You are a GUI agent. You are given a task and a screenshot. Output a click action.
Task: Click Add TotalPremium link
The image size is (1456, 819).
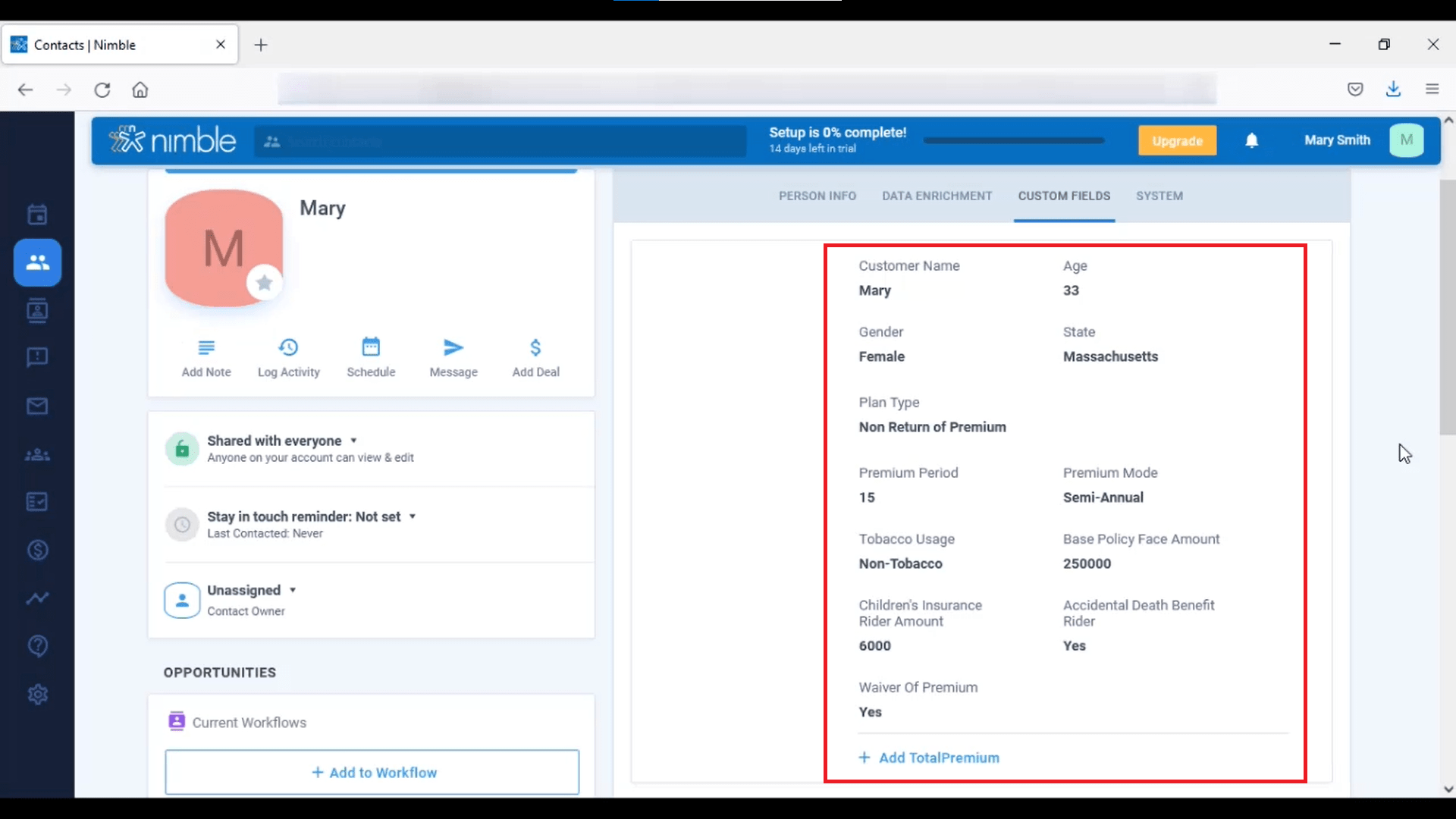(929, 758)
